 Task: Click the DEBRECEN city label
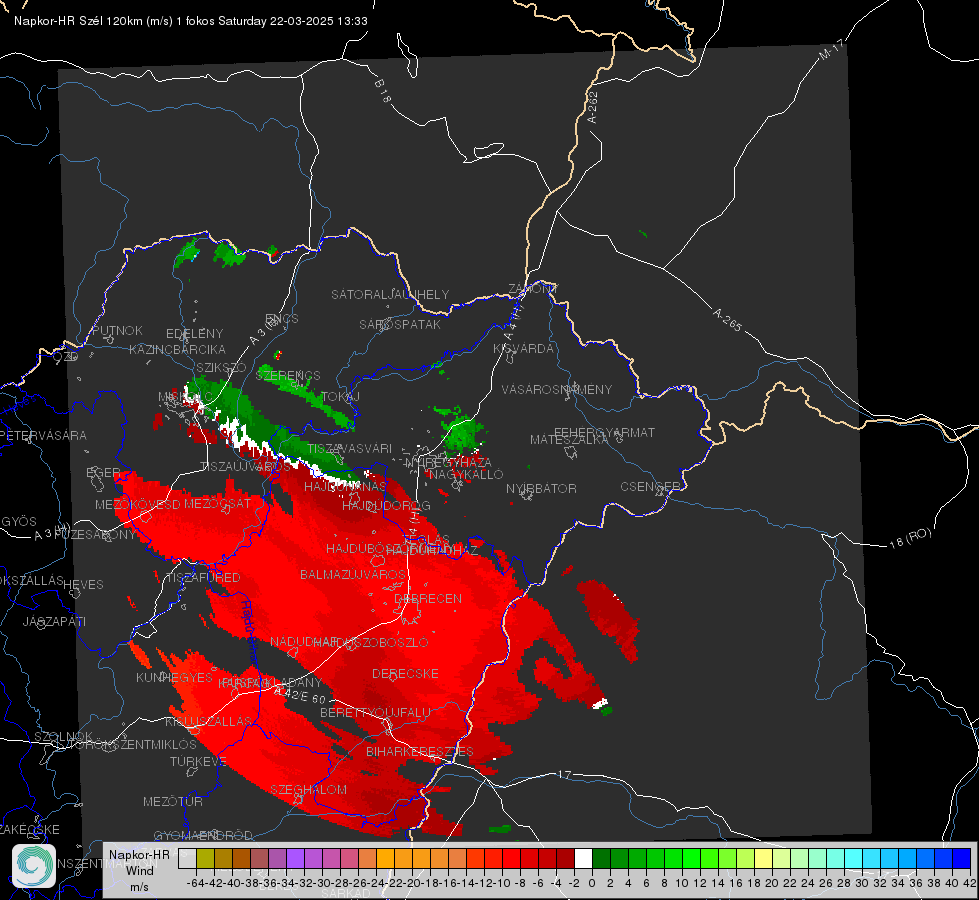tap(428, 598)
